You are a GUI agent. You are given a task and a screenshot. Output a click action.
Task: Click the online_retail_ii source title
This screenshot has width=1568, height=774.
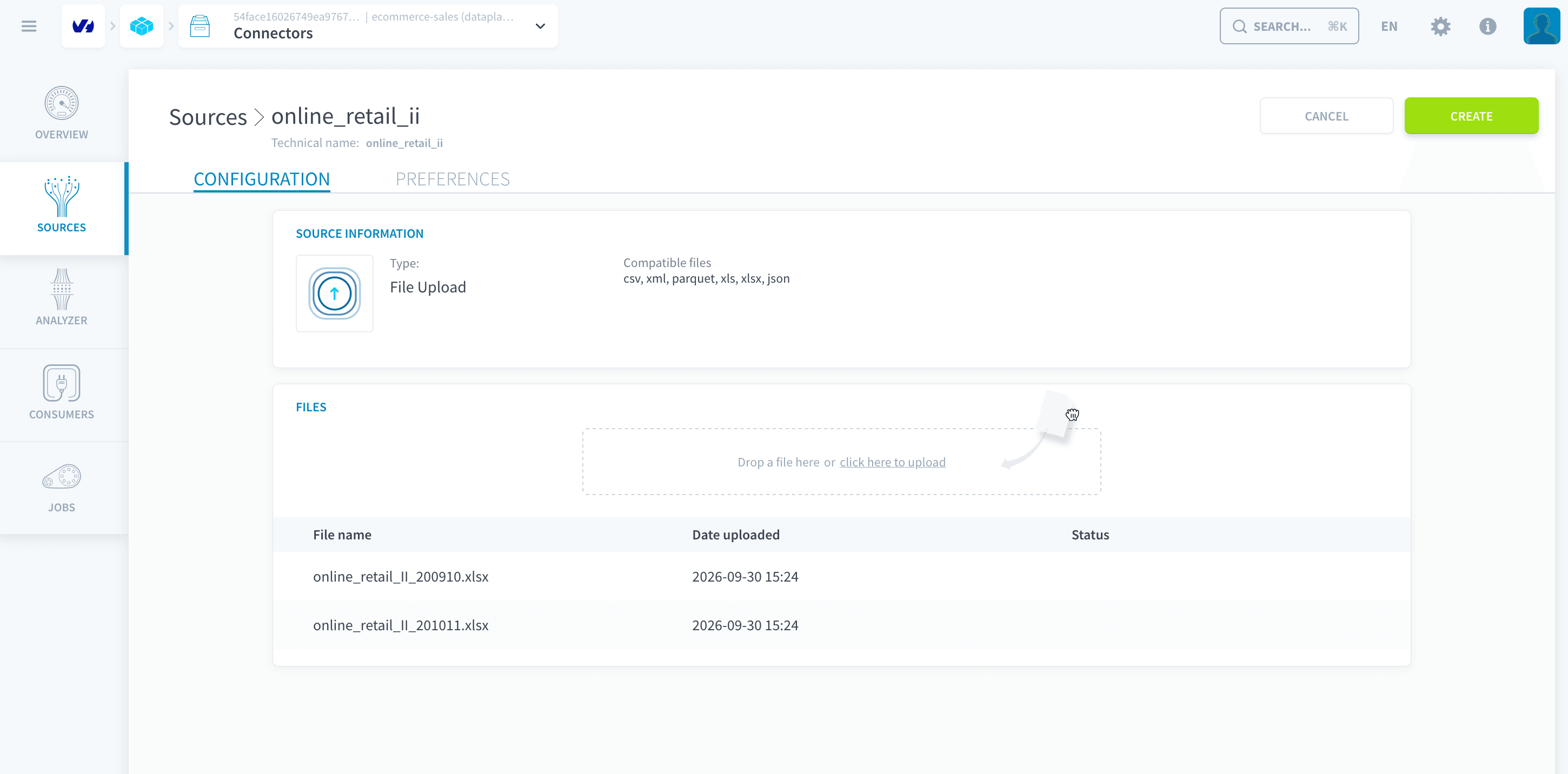pyautogui.click(x=345, y=116)
